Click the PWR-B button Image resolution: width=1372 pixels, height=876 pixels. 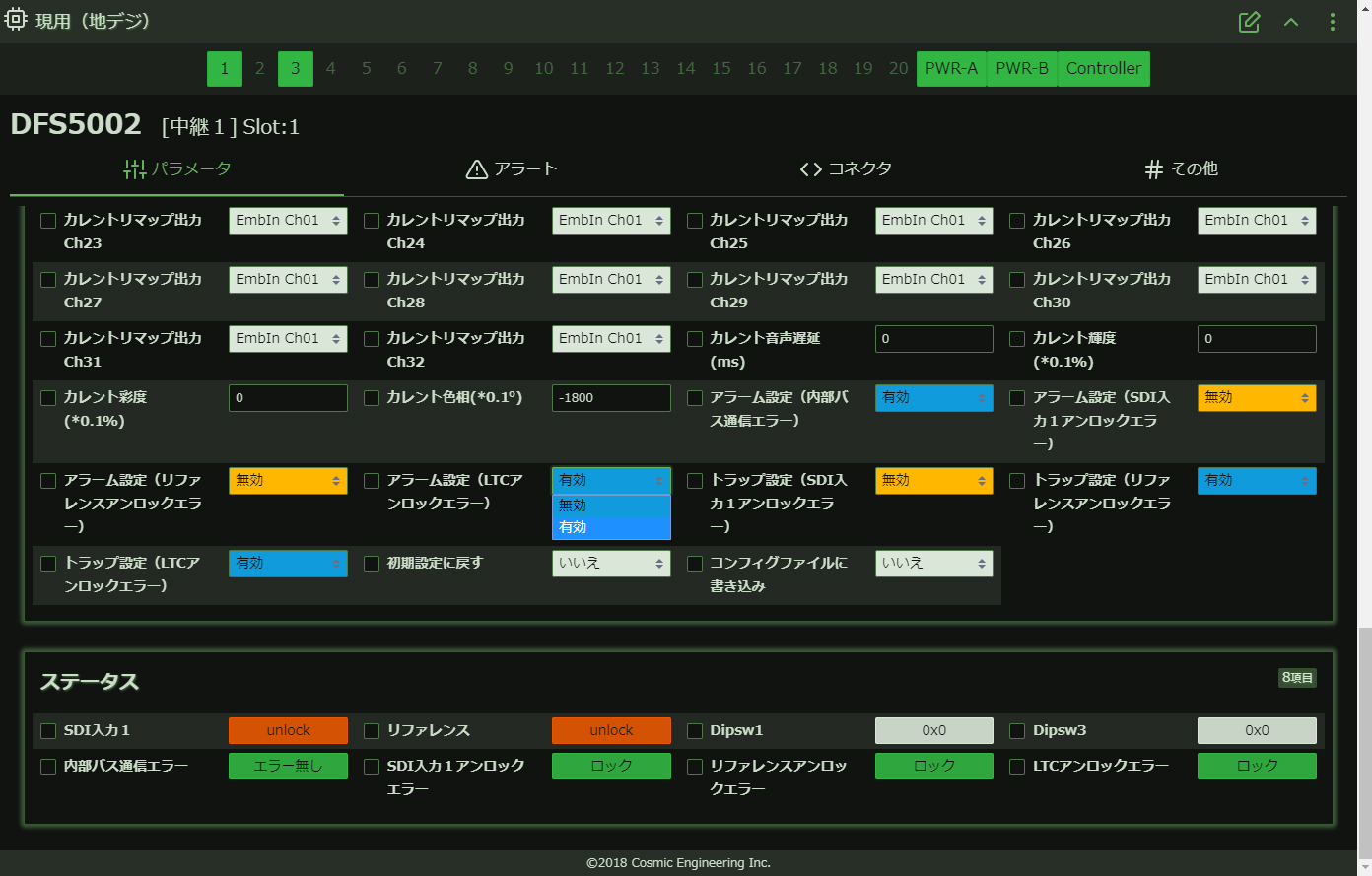pos(1021,69)
